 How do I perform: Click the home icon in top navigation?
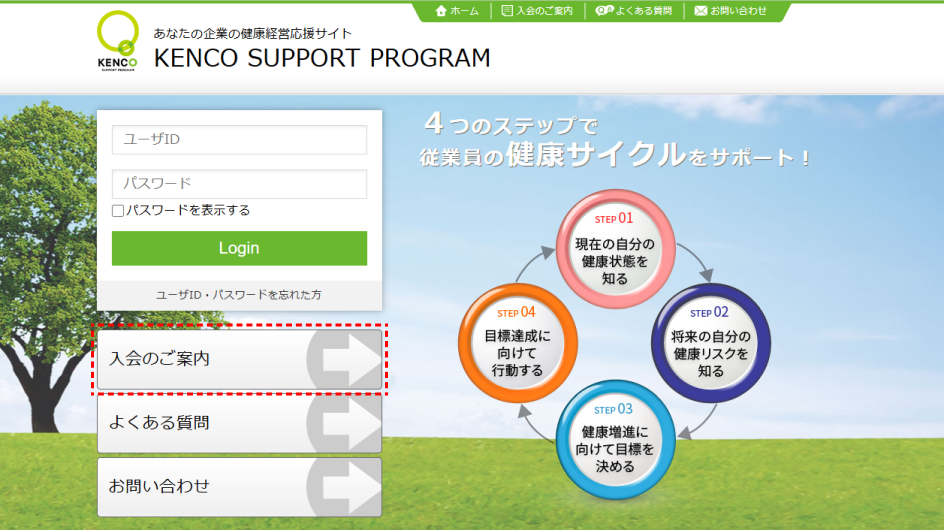point(441,11)
